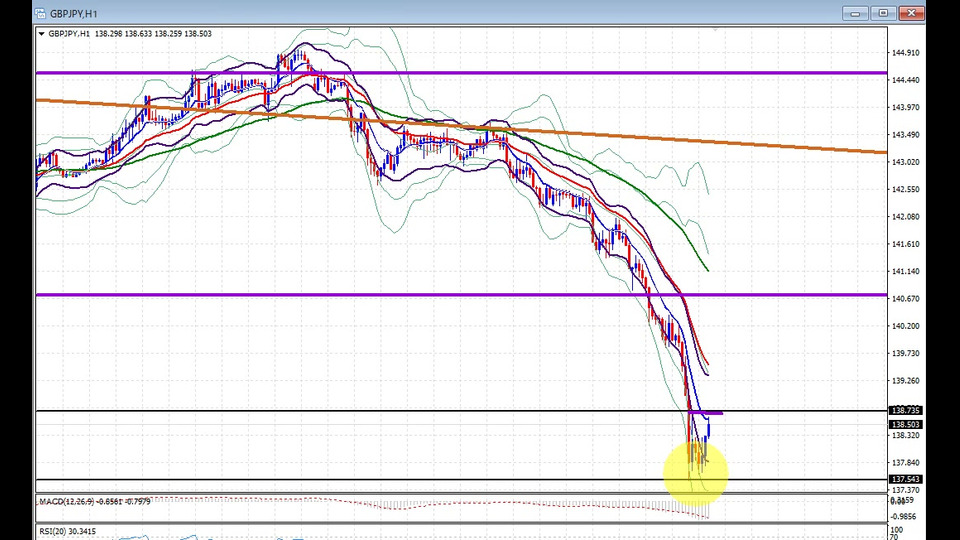
Task: Click the chart window icon beside GBPJPY,H1 title
Action: coord(40,13)
